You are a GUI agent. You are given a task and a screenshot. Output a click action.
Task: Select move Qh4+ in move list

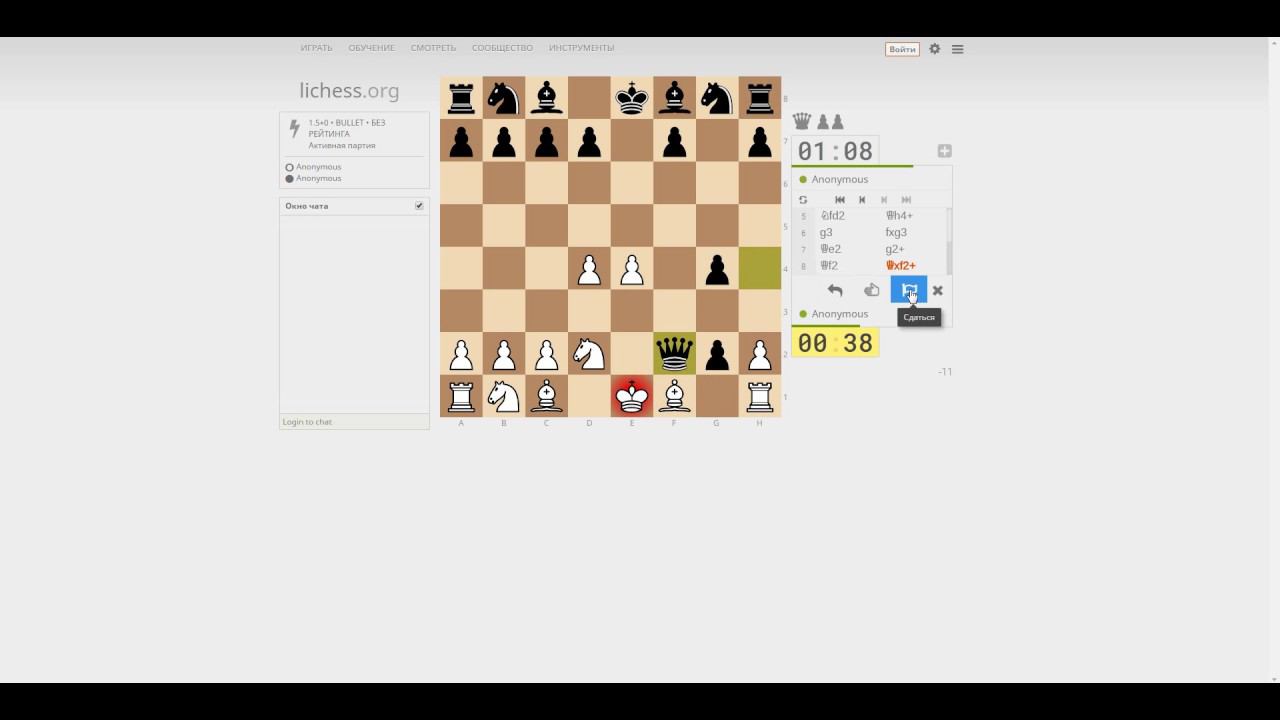click(x=899, y=215)
